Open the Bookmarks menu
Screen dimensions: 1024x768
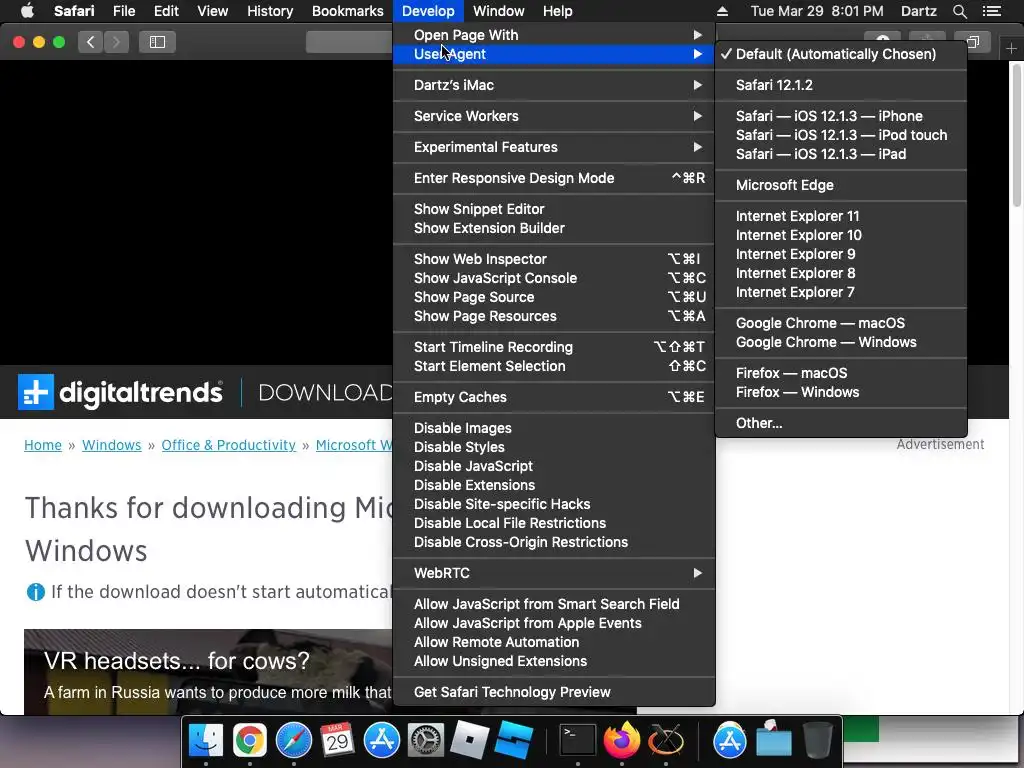[347, 11]
